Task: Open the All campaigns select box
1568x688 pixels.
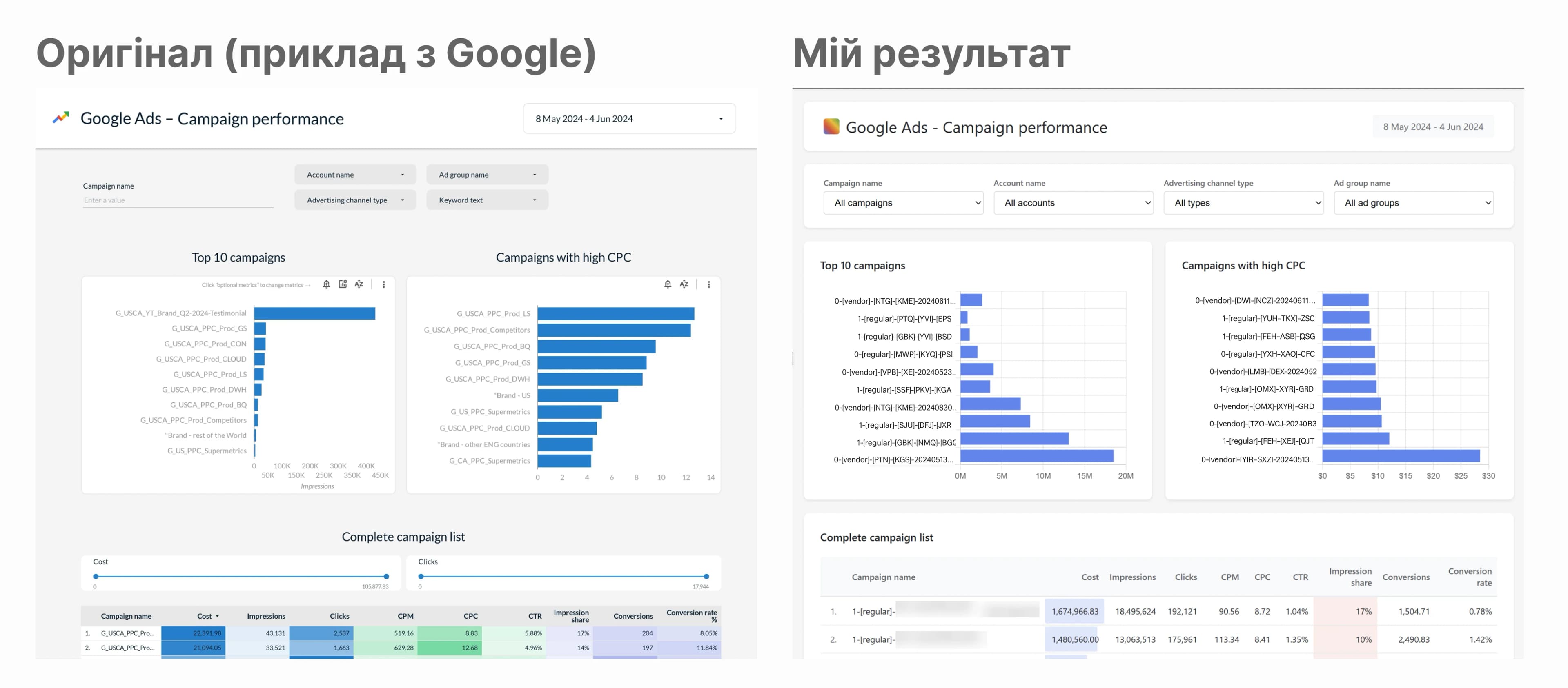Action: click(903, 202)
